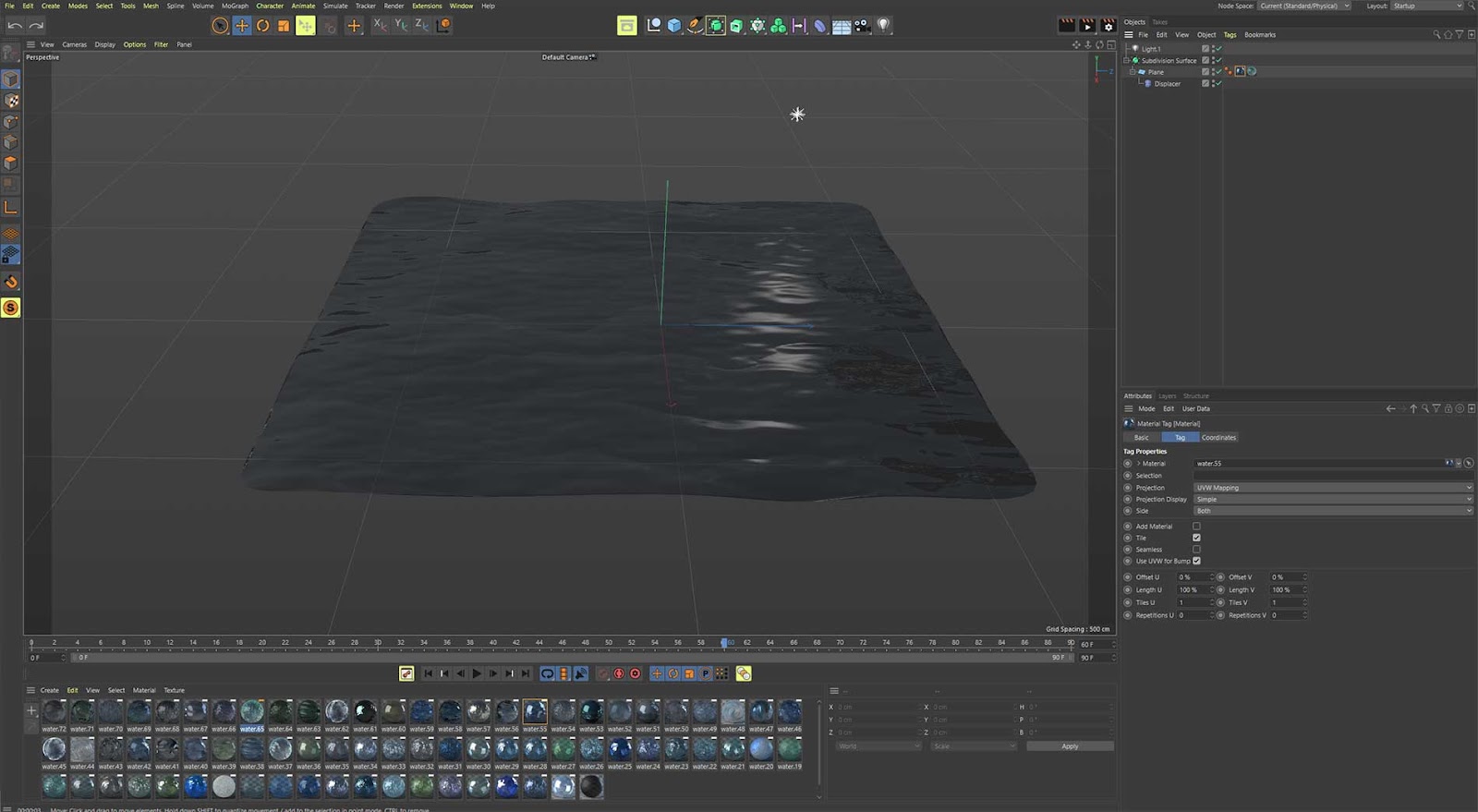The height and width of the screenshot is (812, 1478).
Task: Select the Move tool in top toolbar
Action: pyautogui.click(x=241, y=26)
